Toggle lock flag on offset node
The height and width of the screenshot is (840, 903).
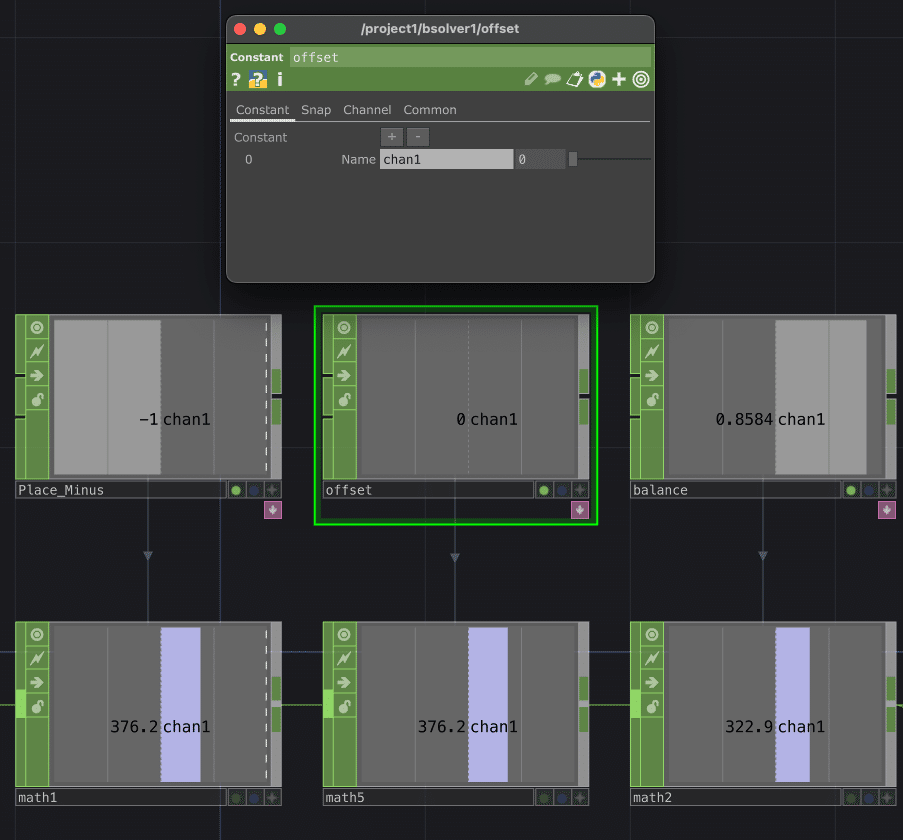click(x=344, y=400)
